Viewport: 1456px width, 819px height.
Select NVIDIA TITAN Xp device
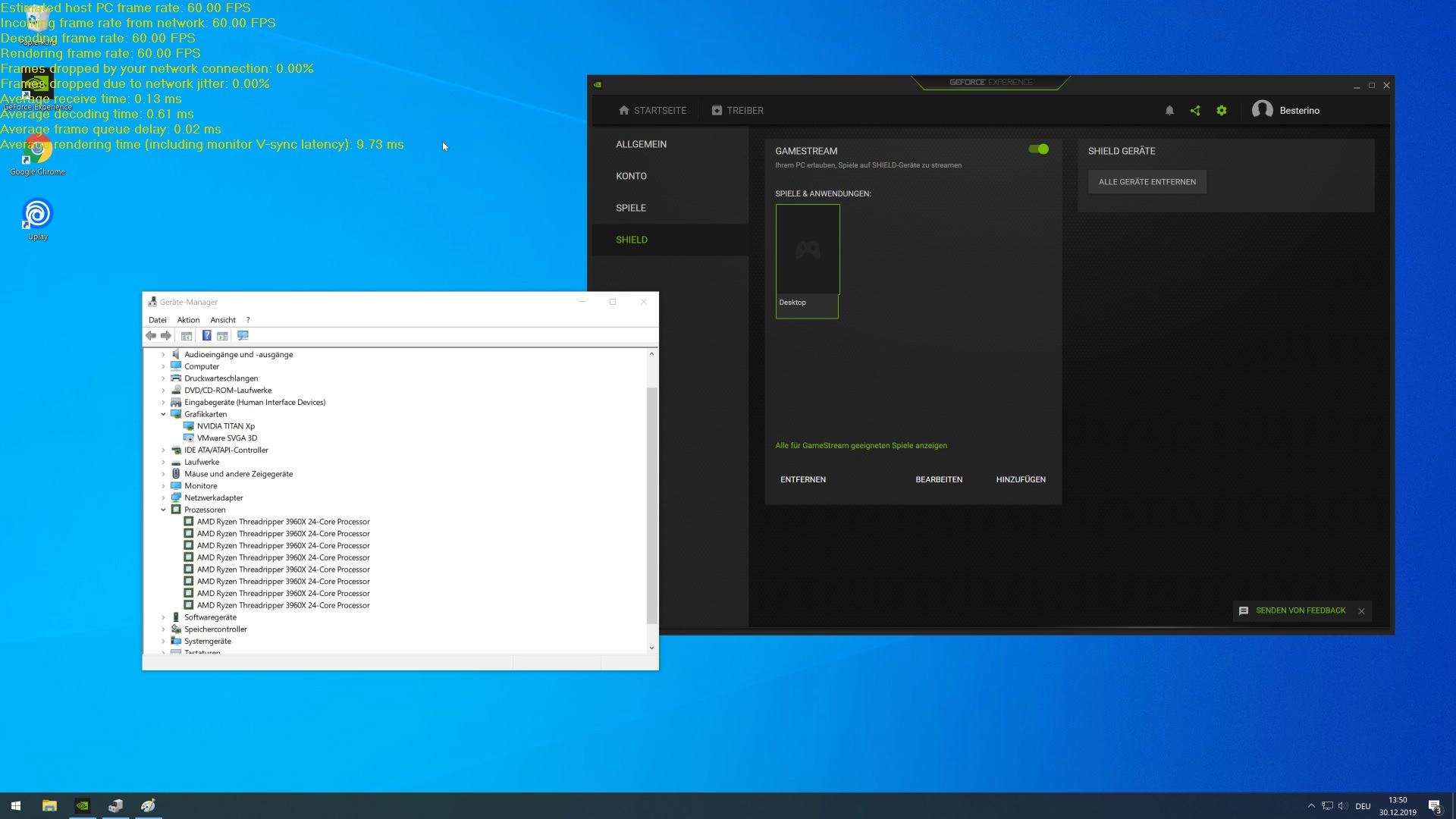(x=225, y=426)
